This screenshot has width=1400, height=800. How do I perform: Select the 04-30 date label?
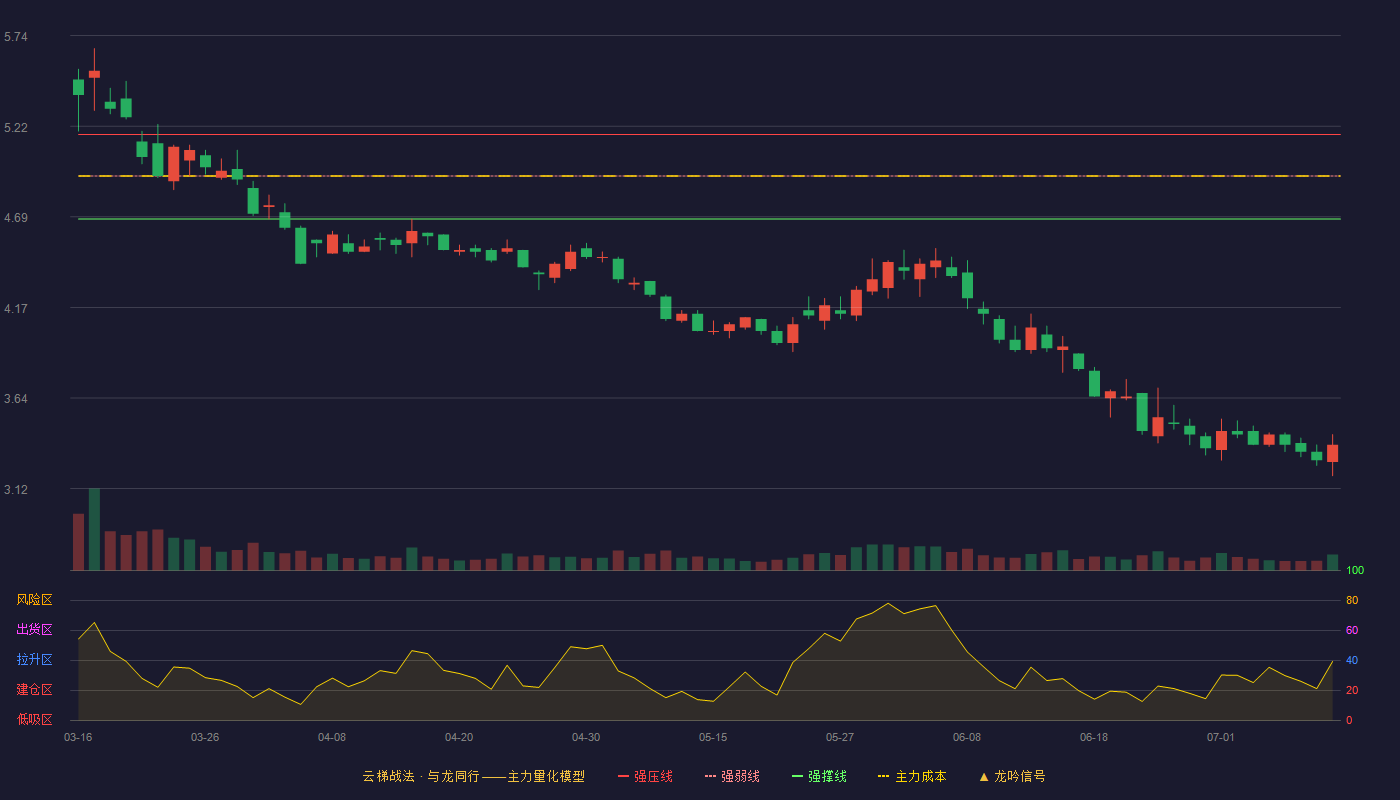pyautogui.click(x=586, y=737)
